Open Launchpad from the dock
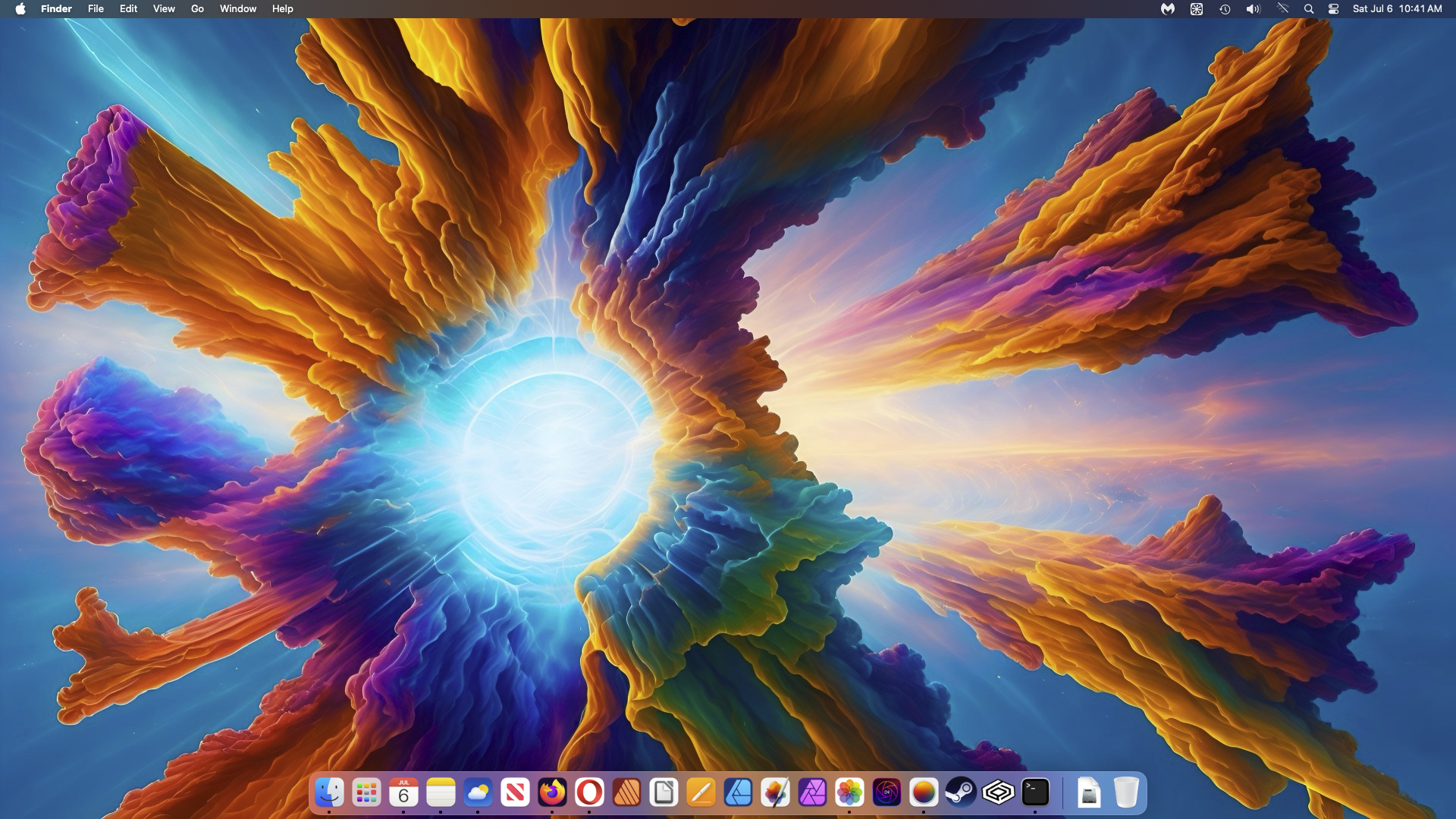 pos(366,792)
